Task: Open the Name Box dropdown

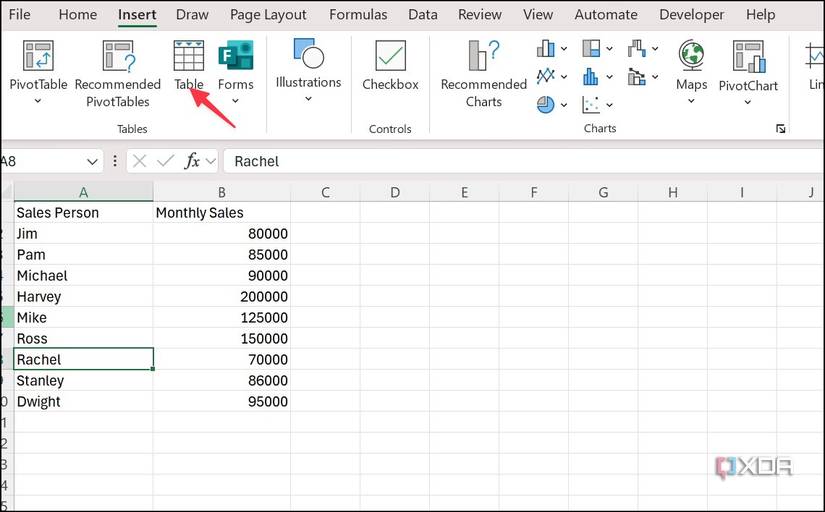Action: point(92,162)
